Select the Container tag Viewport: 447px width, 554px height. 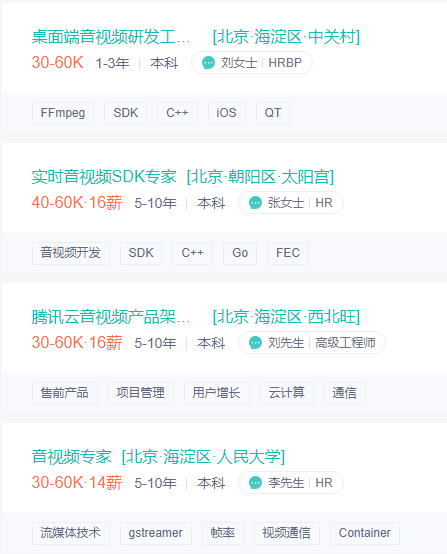click(365, 533)
